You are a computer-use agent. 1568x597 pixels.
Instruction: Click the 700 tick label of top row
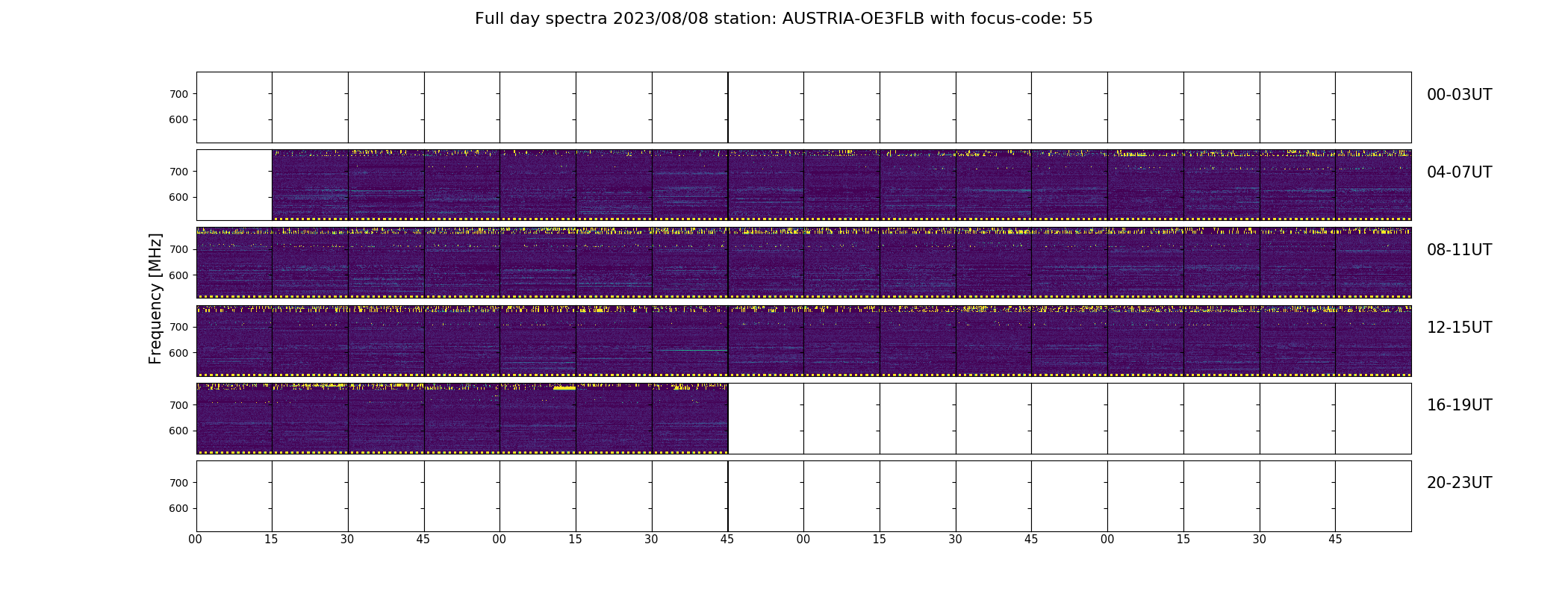(178, 94)
